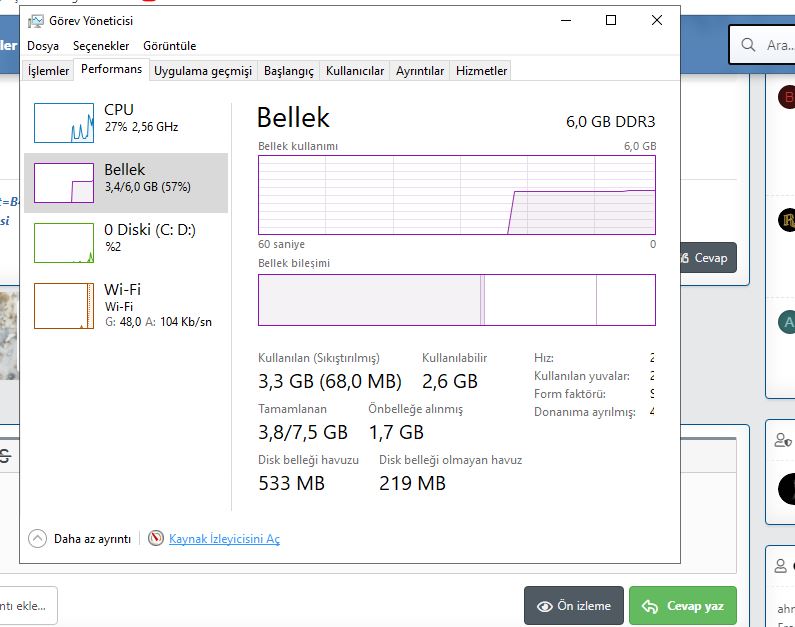The image size is (795, 627).
Task: Open the Görüntüle menu
Action: click(x=169, y=46)
